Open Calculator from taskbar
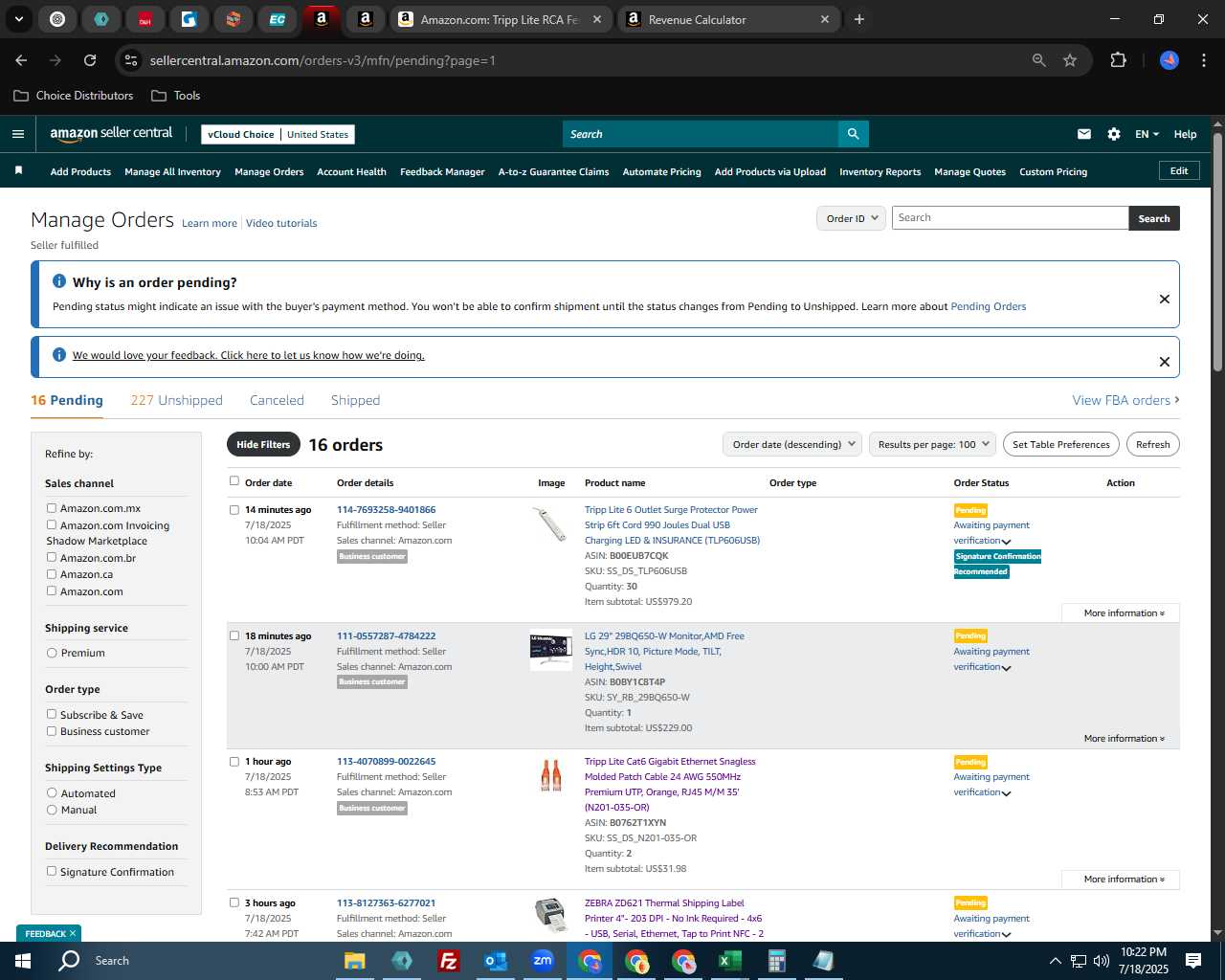Viewport: 1225px width, 980px height. pos(777,961)
